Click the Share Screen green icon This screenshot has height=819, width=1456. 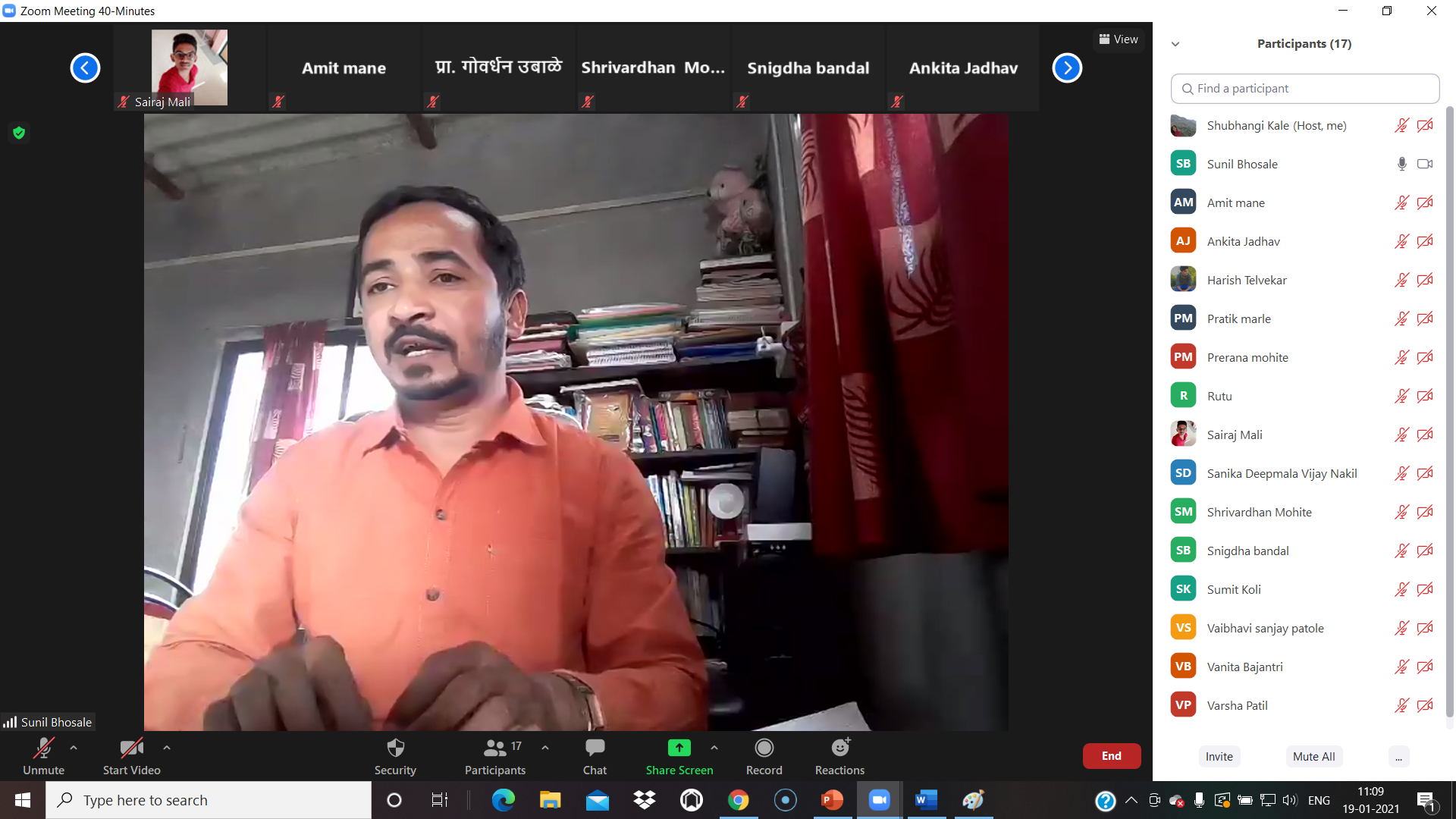679,748
